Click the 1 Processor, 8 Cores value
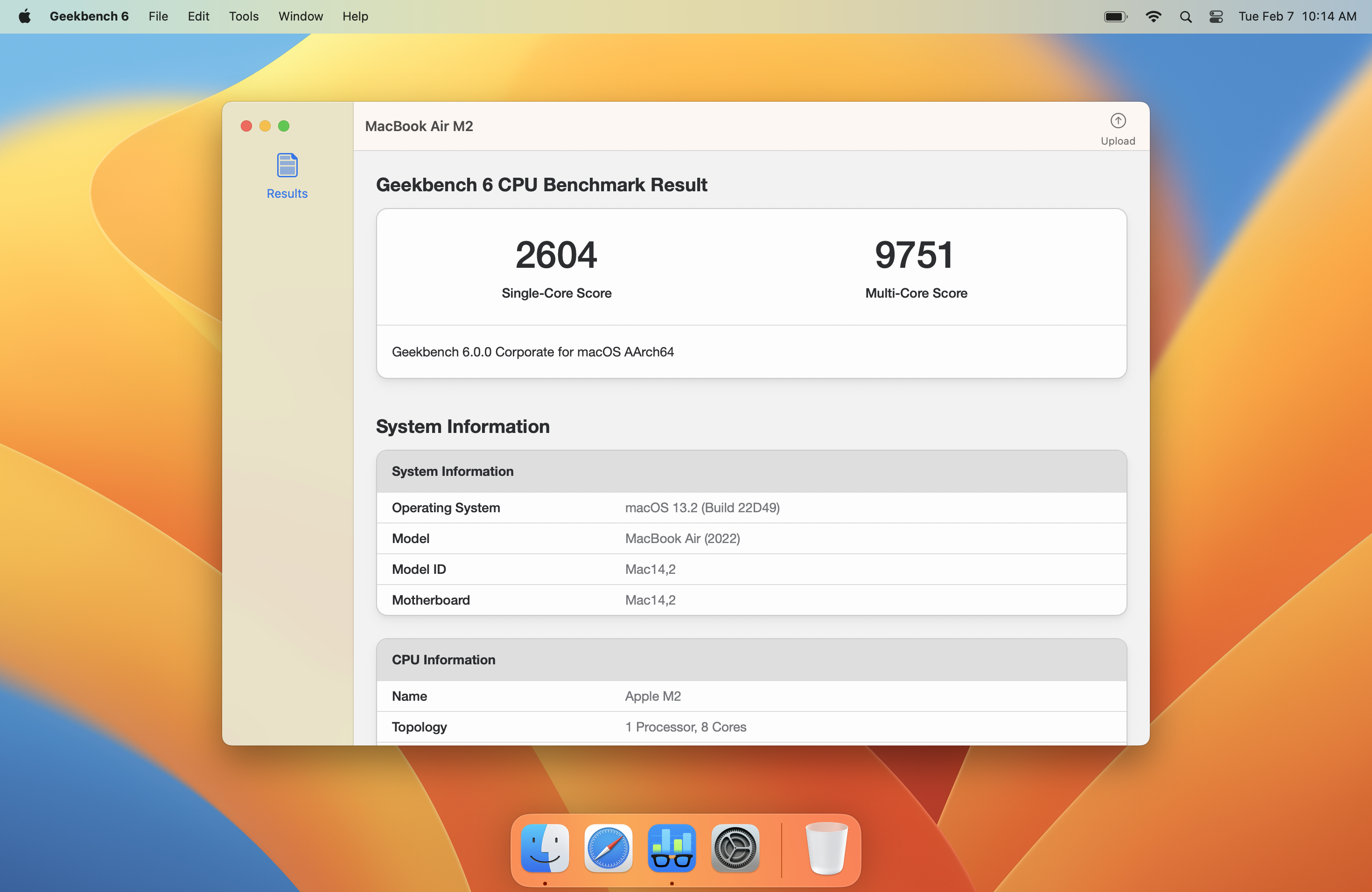This screenshot has height=892, width=1372. [686, 727]
